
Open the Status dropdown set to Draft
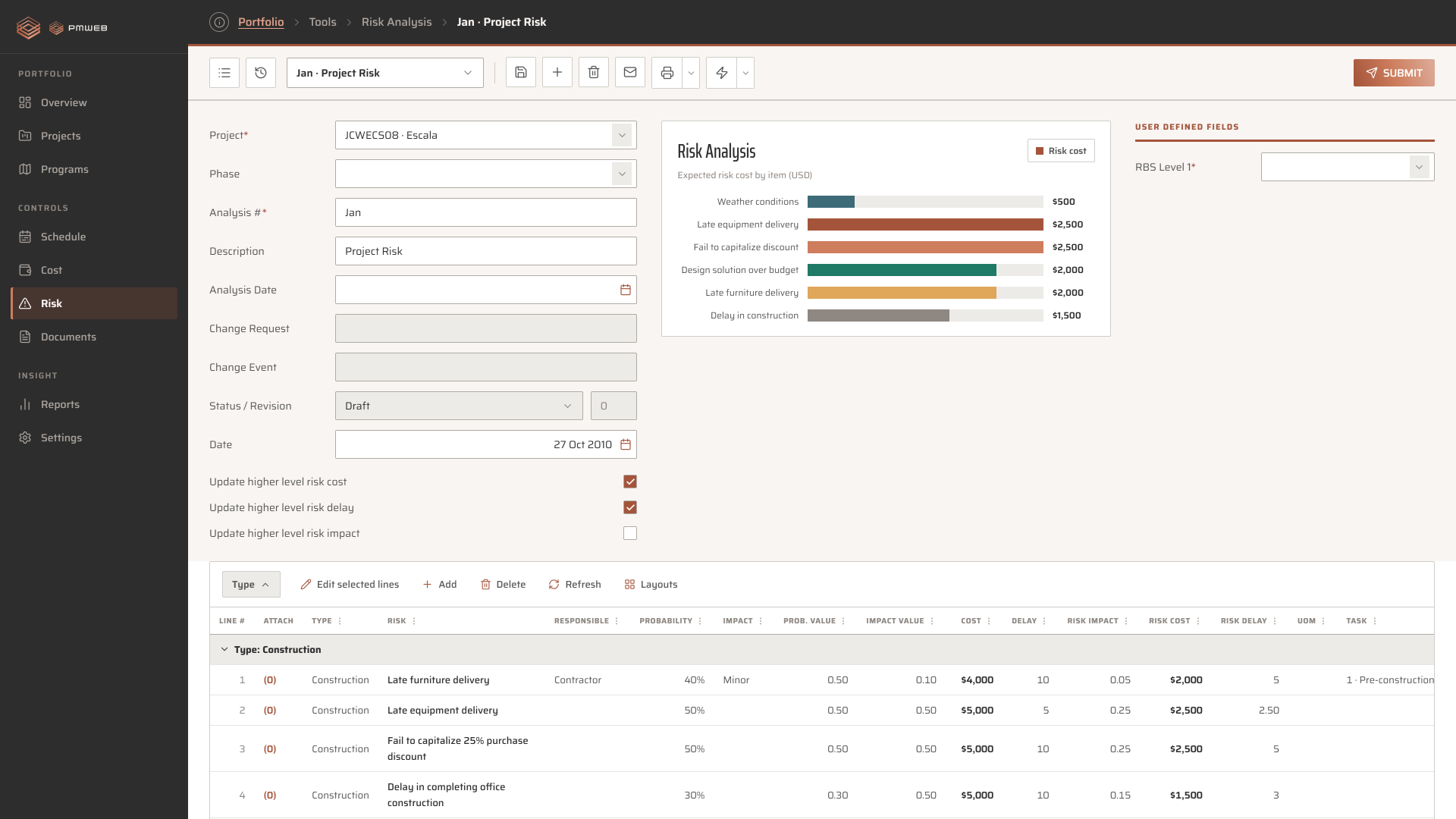[x=459, y=406]
